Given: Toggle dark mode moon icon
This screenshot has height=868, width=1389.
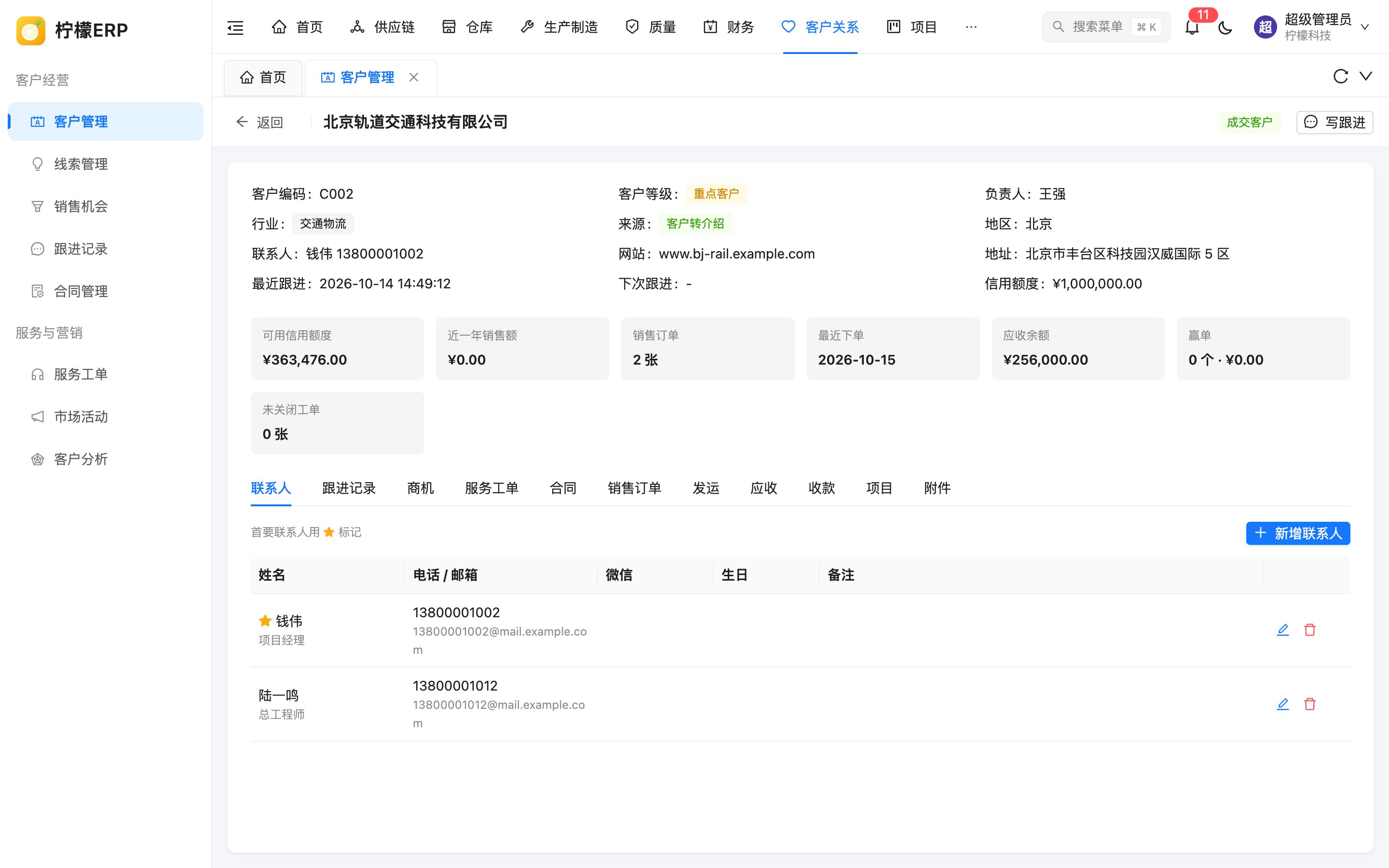Looking at the screenshot, I should (1226, 27).
